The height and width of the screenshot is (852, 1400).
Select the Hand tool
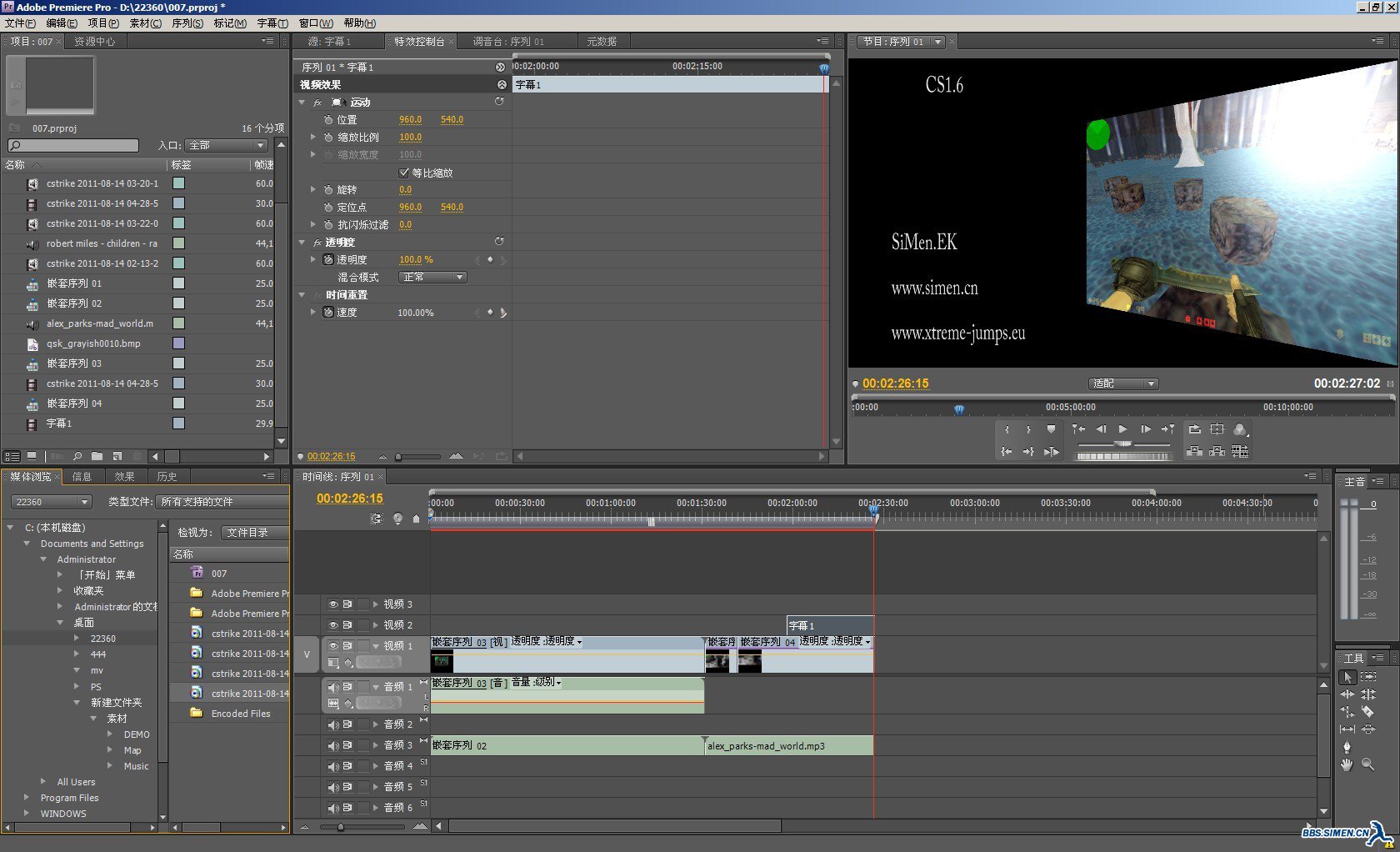click(1347, 764)
